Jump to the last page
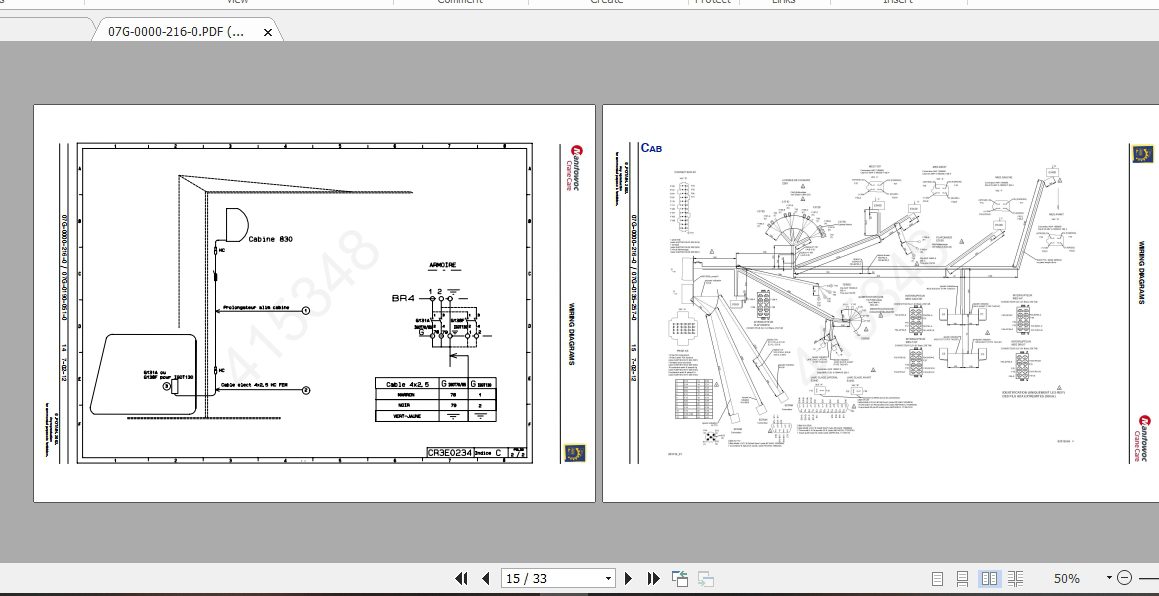The height and width of the screenshot is (596, 1159). coord(653,578)
